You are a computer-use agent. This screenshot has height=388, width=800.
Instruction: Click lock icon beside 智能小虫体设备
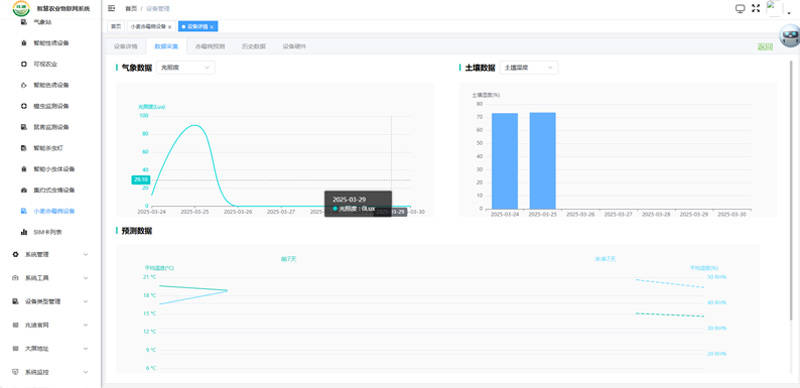pos(23,168)
